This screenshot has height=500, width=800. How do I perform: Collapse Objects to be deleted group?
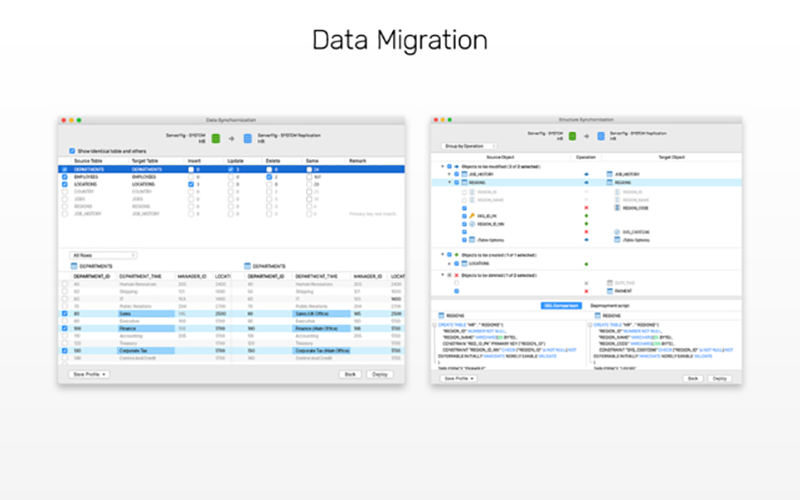442,275
